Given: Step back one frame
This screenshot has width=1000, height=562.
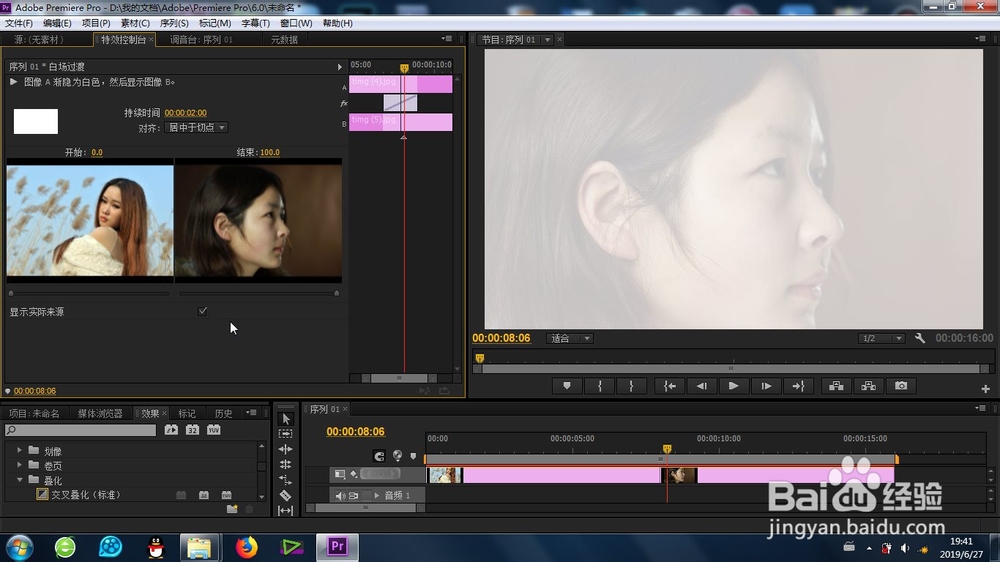Looking at the screenshot, I should pyautogui.click(x=702, y=386).
